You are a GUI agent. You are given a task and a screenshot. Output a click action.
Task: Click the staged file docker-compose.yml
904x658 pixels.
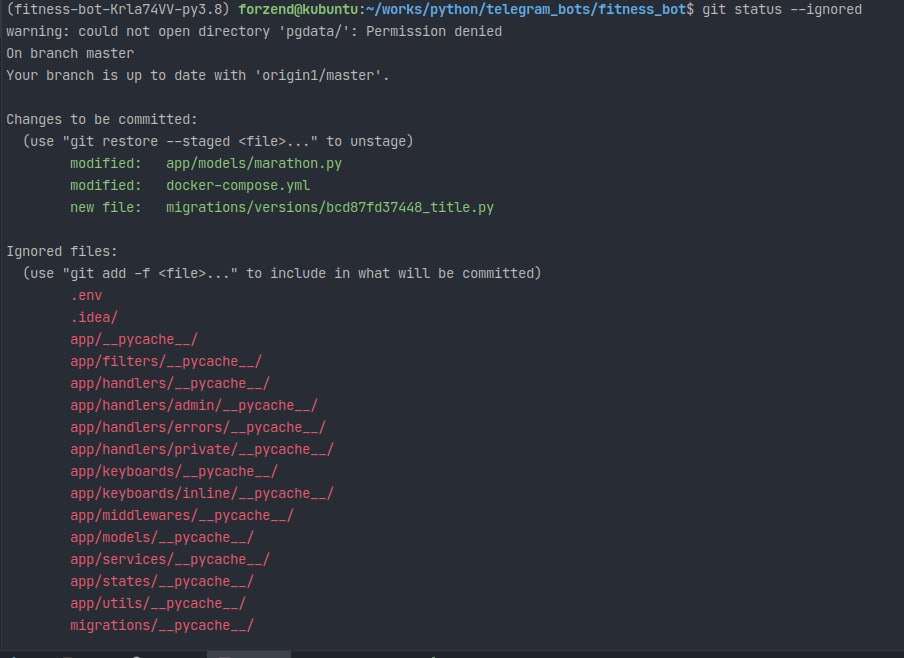[238, 186]
